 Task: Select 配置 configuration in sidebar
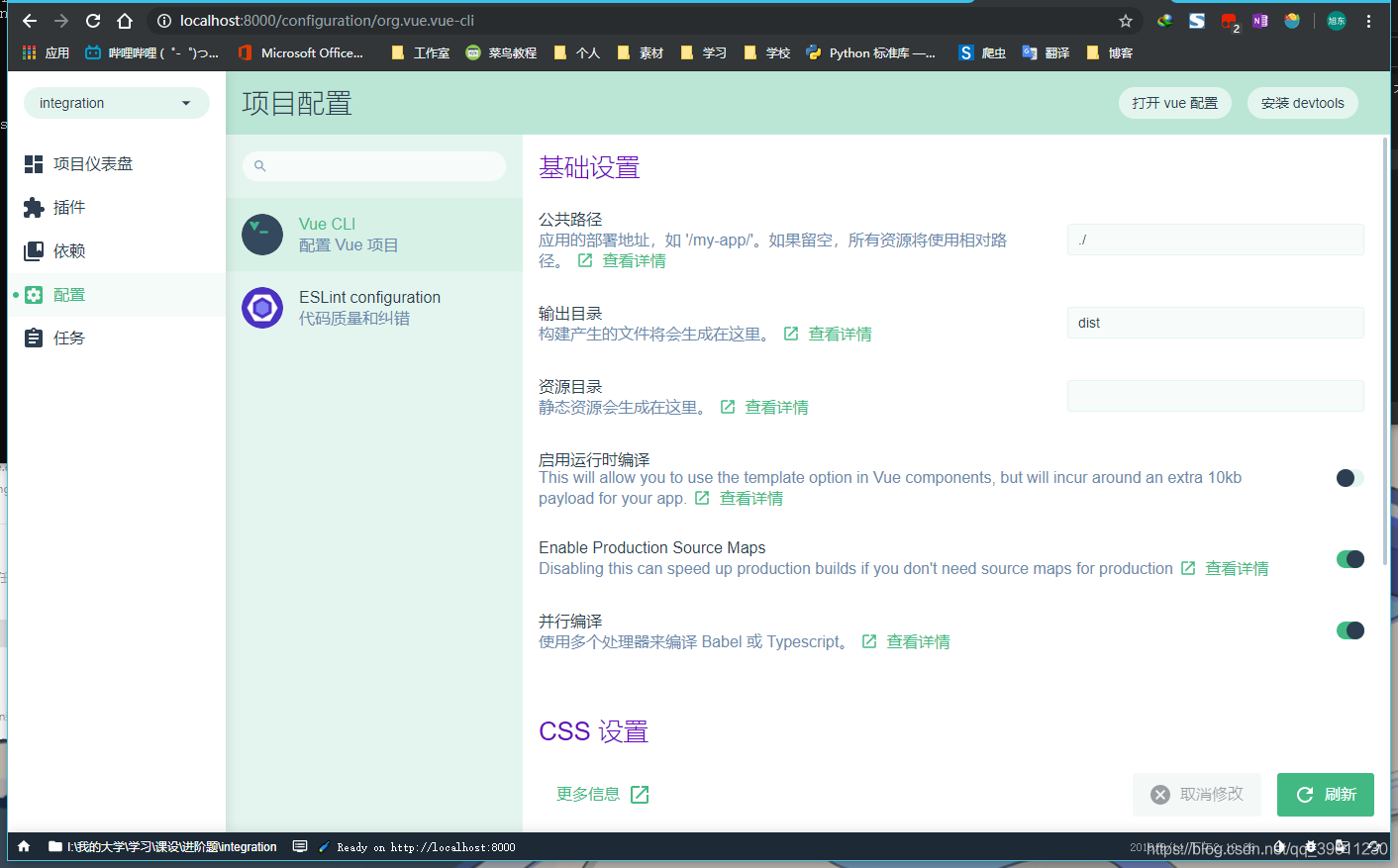coord(117,295)
